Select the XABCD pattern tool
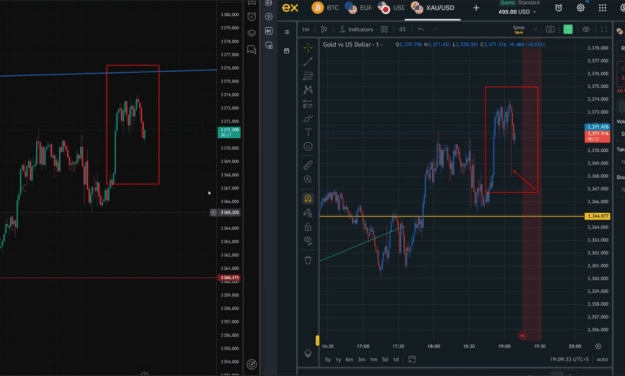Image resolution: width=625 pixels, height=376 pixels. tap(308, 90)
